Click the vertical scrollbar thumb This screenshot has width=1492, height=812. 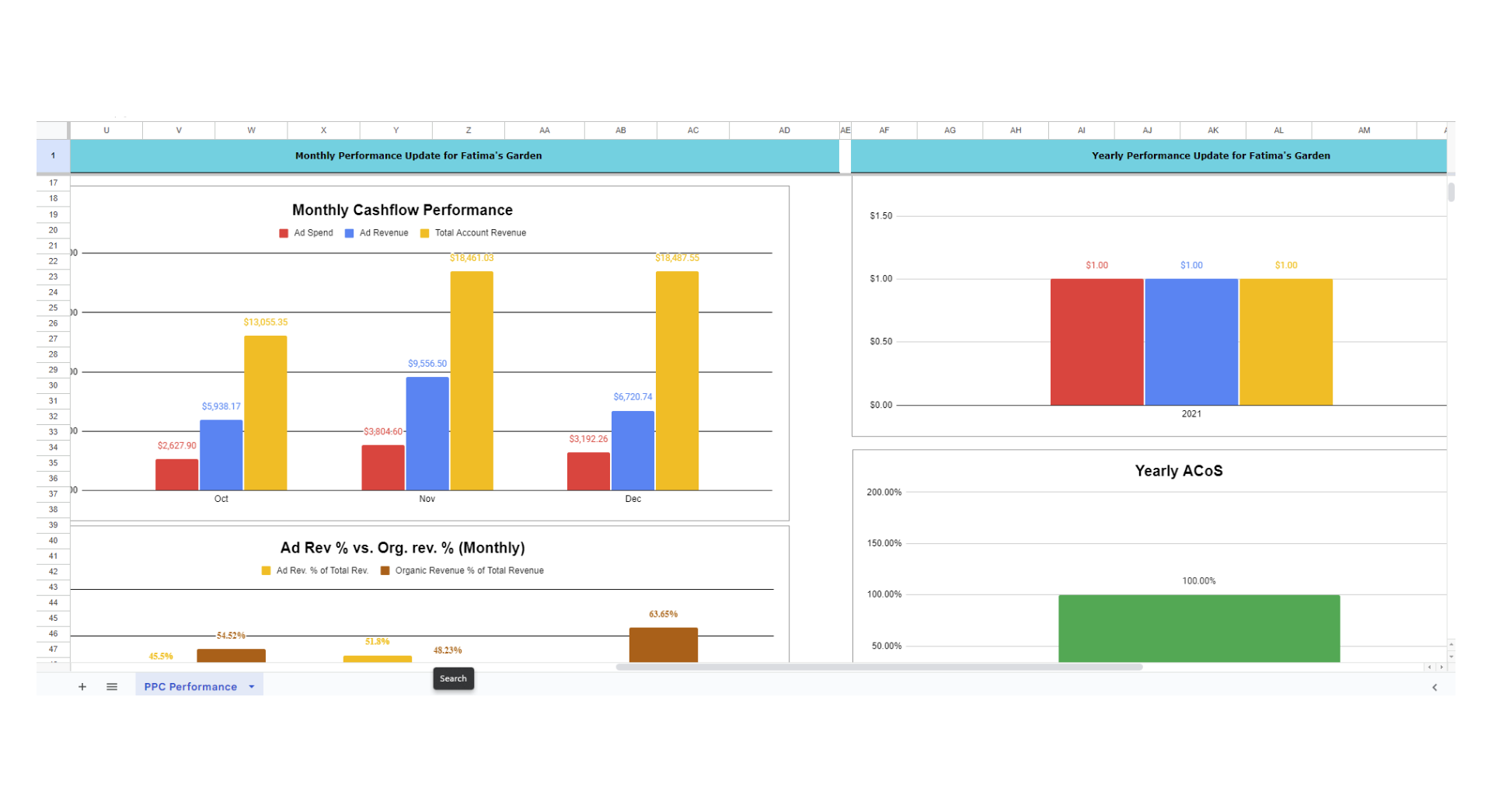pyautogui.click(x=1451, y=192)
